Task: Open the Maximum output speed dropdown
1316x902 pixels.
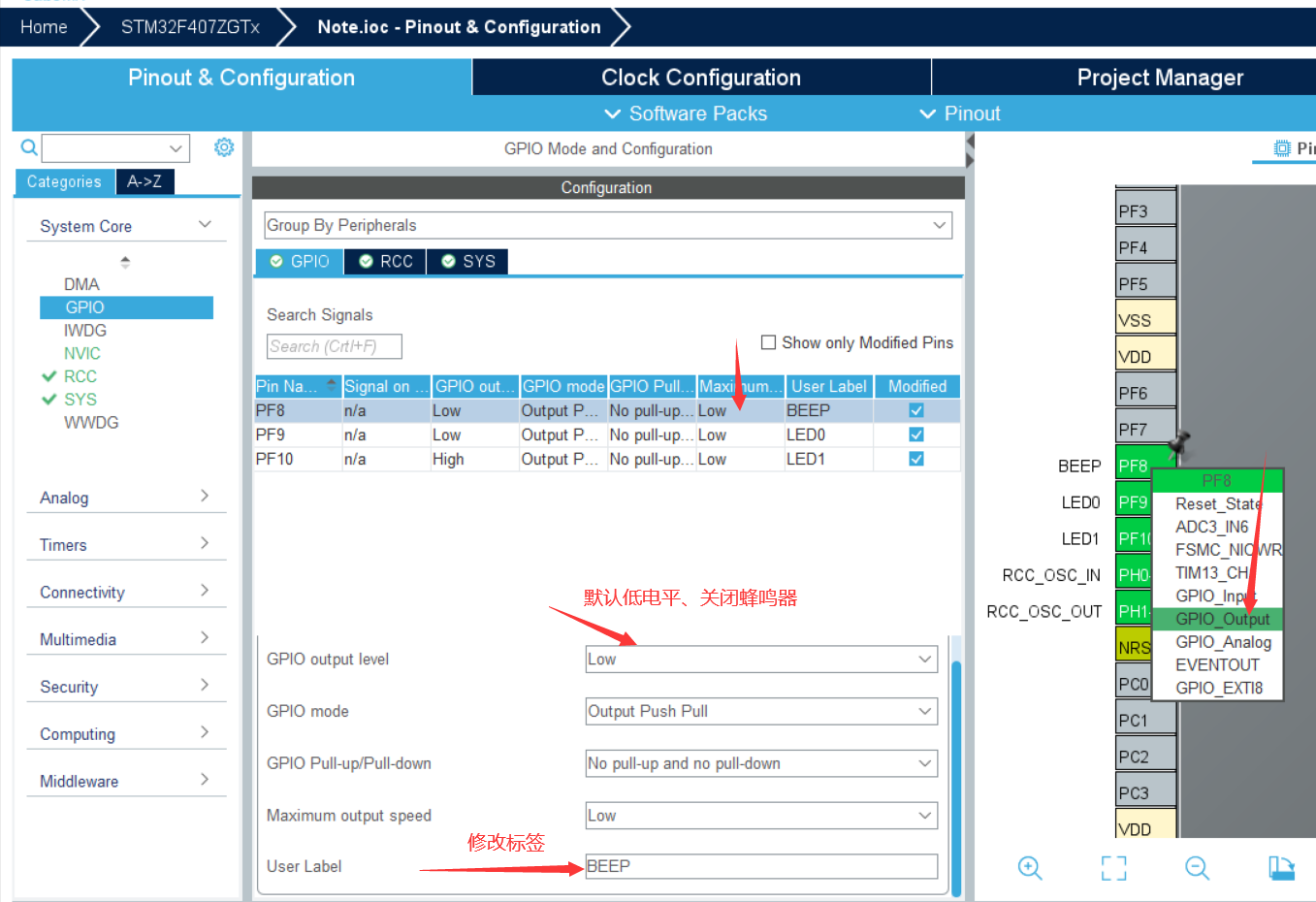Action: click(x=761, y=817)
